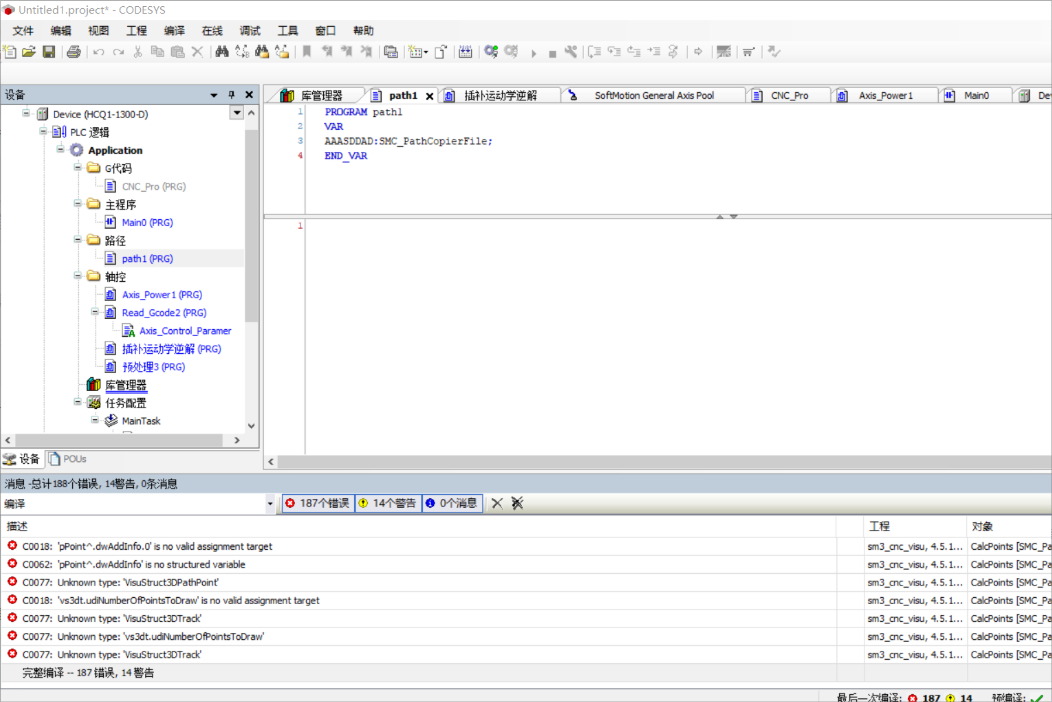Image resolution: width=1052 pixels, height=702 pixels.
Task: Switch to the POUs panel tab
Action: pos(68,459)
